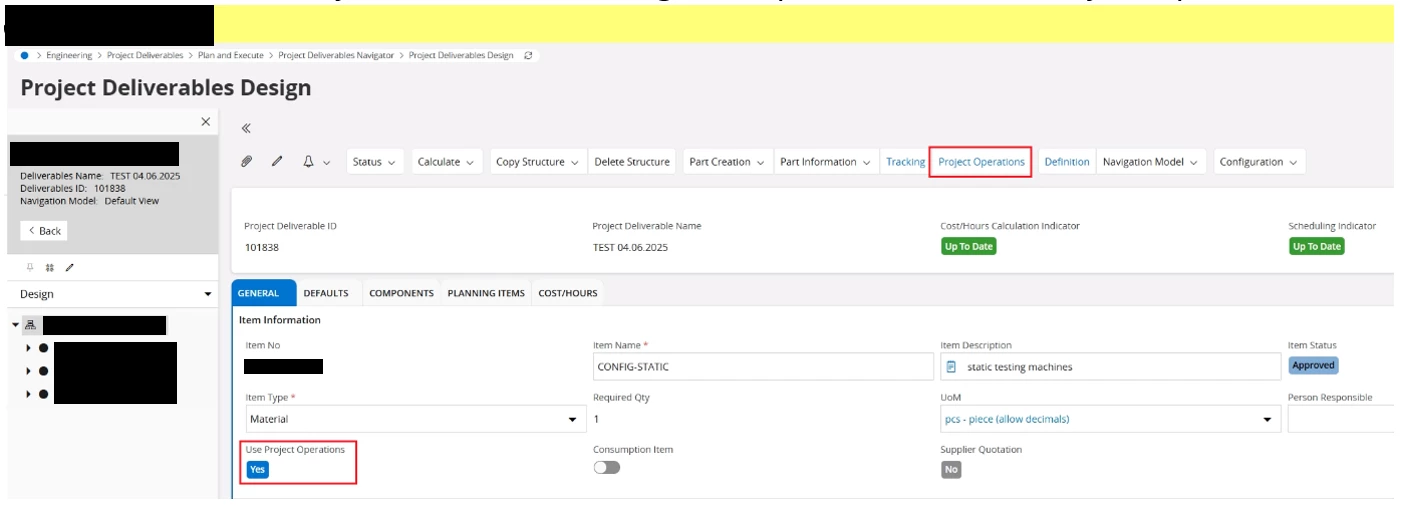Click the blue home dot in breadcrumb
Image resolution: width=1418 pixels, height=526 pixels.
(x=24, y=55)
